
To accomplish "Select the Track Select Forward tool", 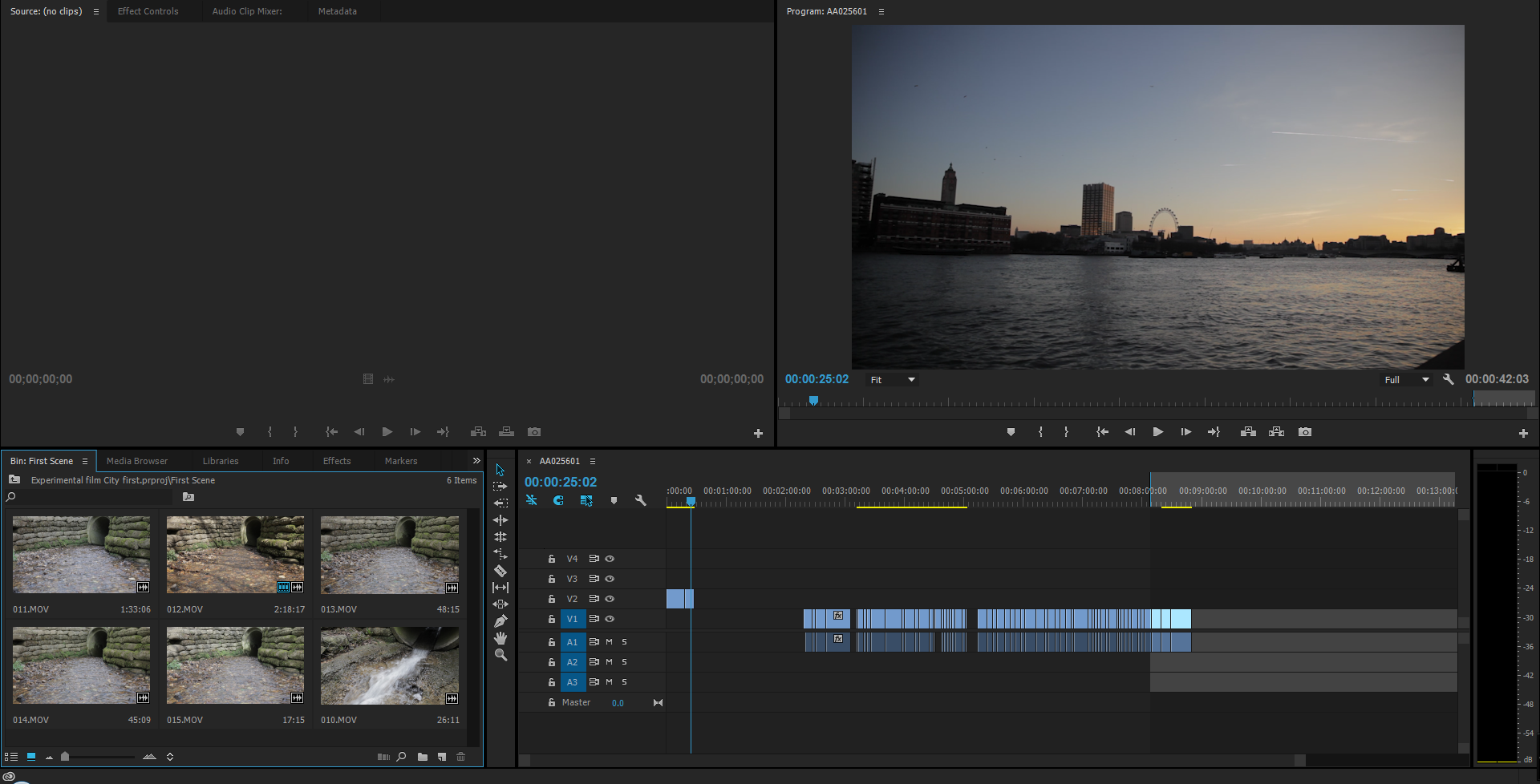I will click(x=500, y=486).
